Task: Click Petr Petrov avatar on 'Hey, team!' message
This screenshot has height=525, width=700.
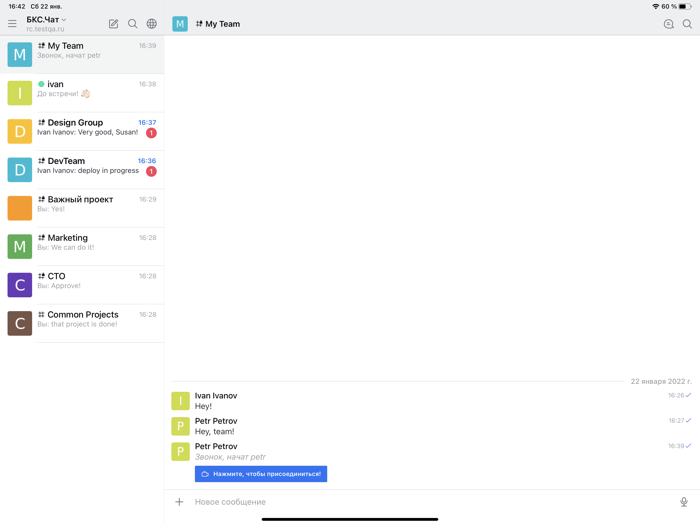Action: pyautogui.click(x=180, y=426)
